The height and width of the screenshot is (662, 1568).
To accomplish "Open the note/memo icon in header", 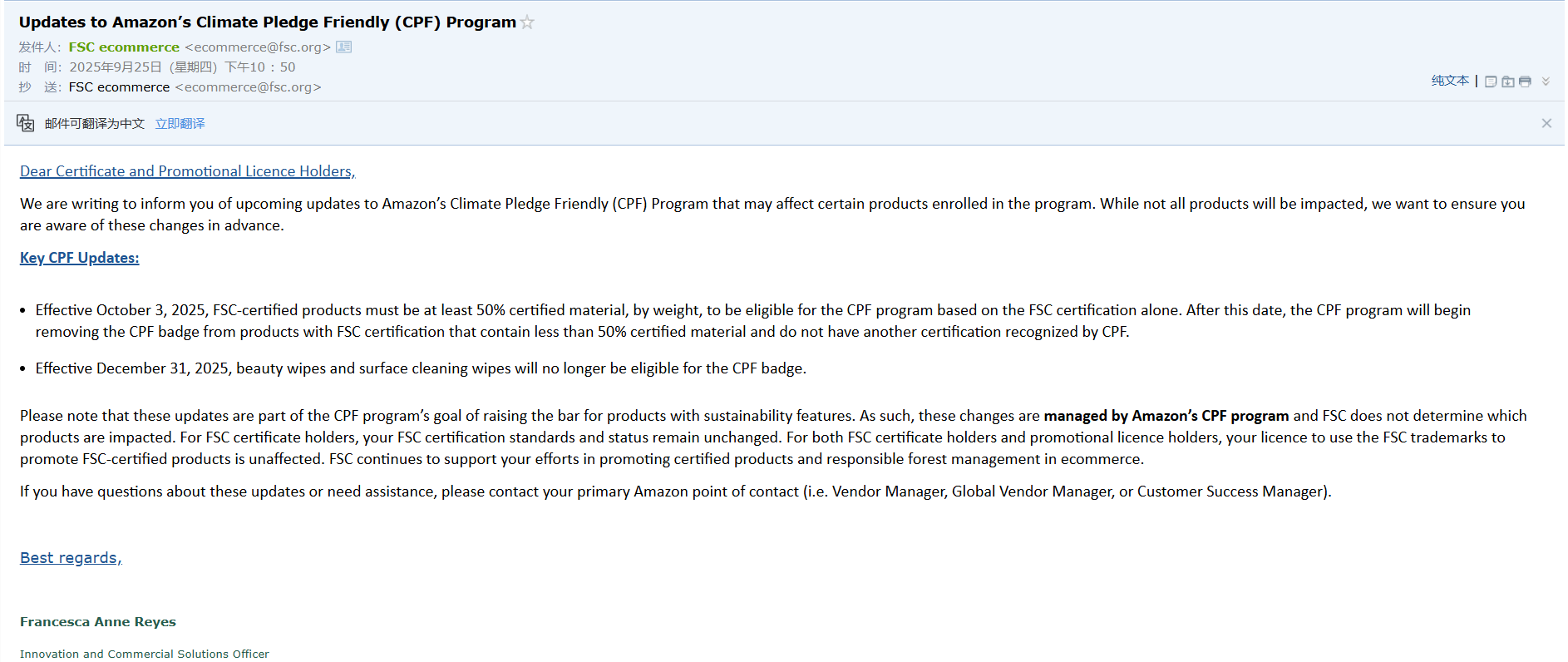I will (1491, 82).
